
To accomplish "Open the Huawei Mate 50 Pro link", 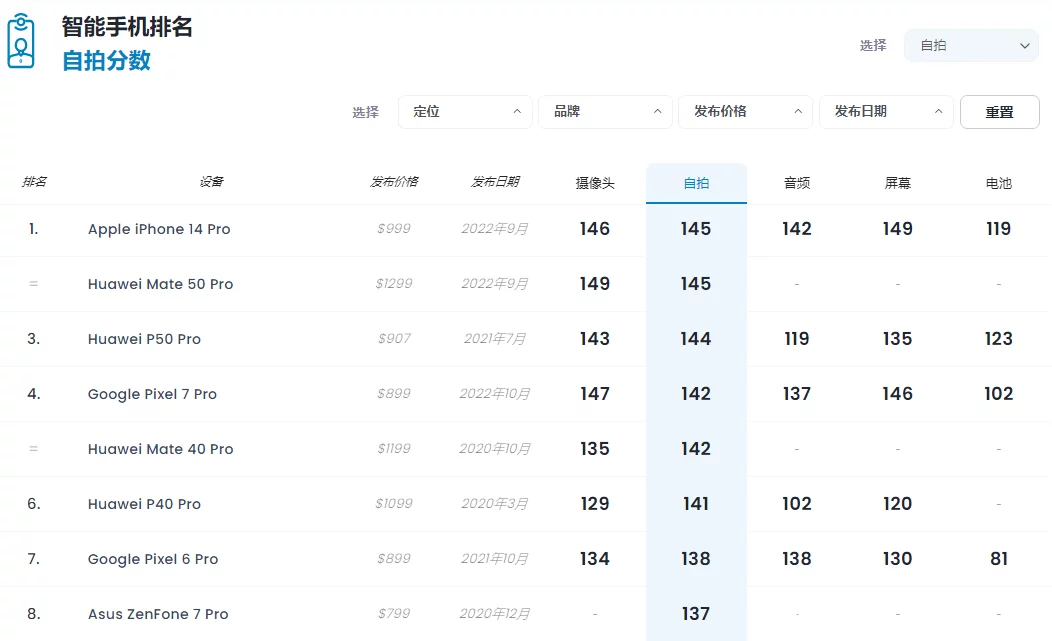I will pyautogui.click(x=160, y=285).
